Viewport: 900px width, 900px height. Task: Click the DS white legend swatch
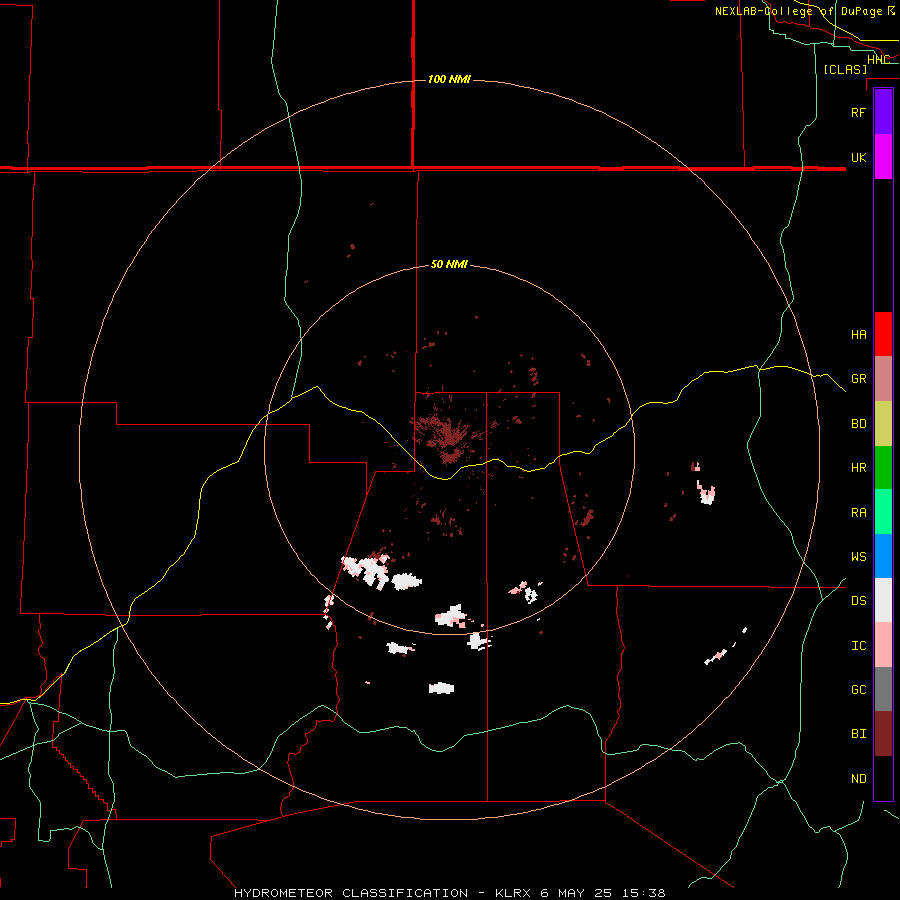click(883, 600)
